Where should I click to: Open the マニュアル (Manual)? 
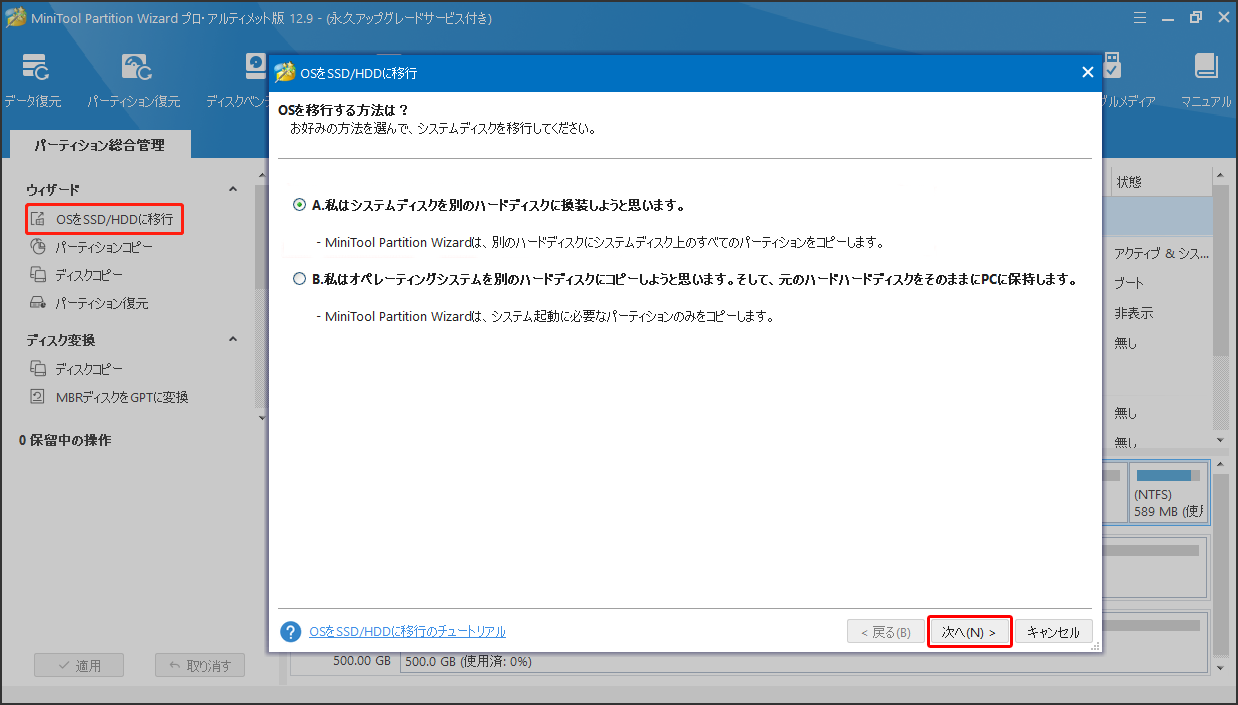[1205, 80]
